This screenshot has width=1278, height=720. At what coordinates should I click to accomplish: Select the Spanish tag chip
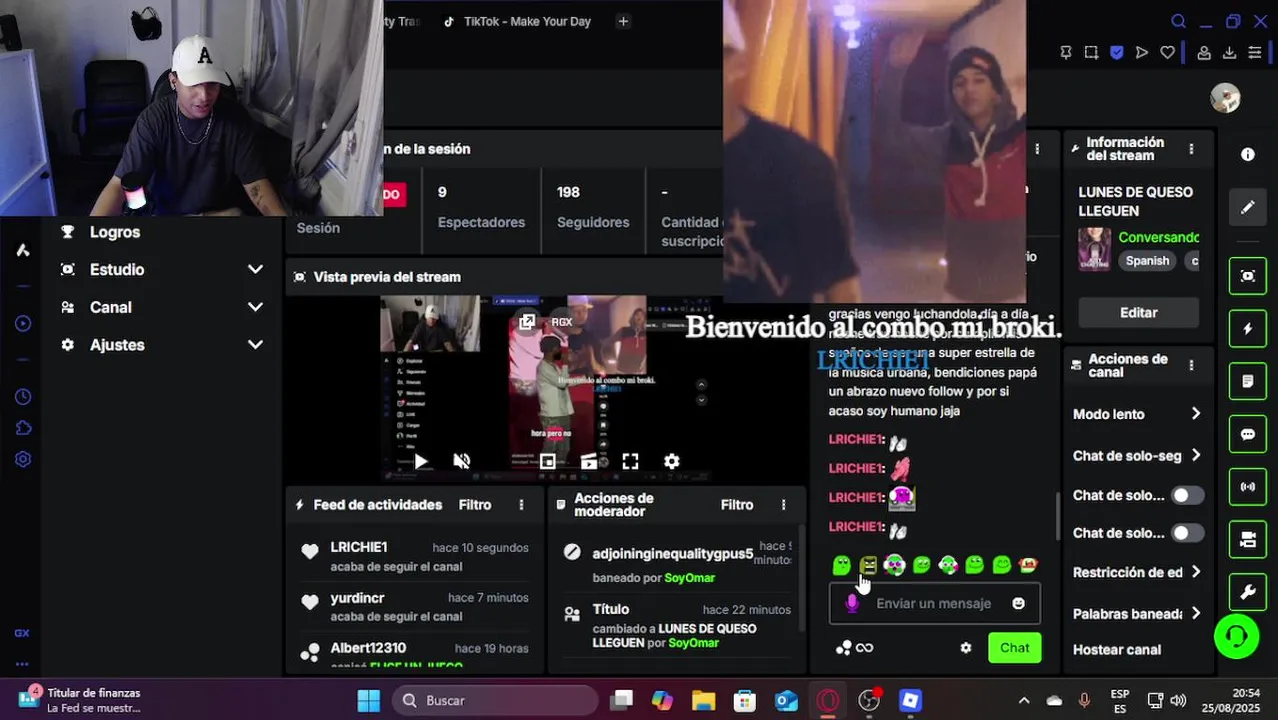pyautogui.click(x=1147, y=261)
